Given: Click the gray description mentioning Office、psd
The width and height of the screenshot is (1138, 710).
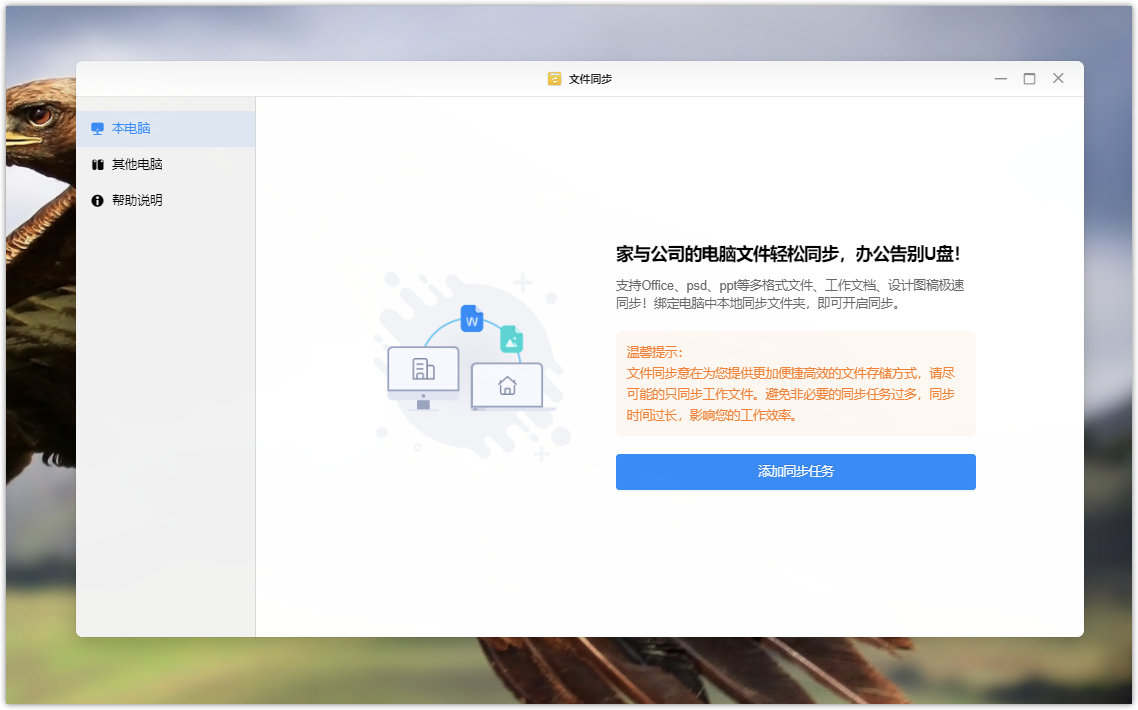Looking at the screenshot, I should (x=790, y=294).
